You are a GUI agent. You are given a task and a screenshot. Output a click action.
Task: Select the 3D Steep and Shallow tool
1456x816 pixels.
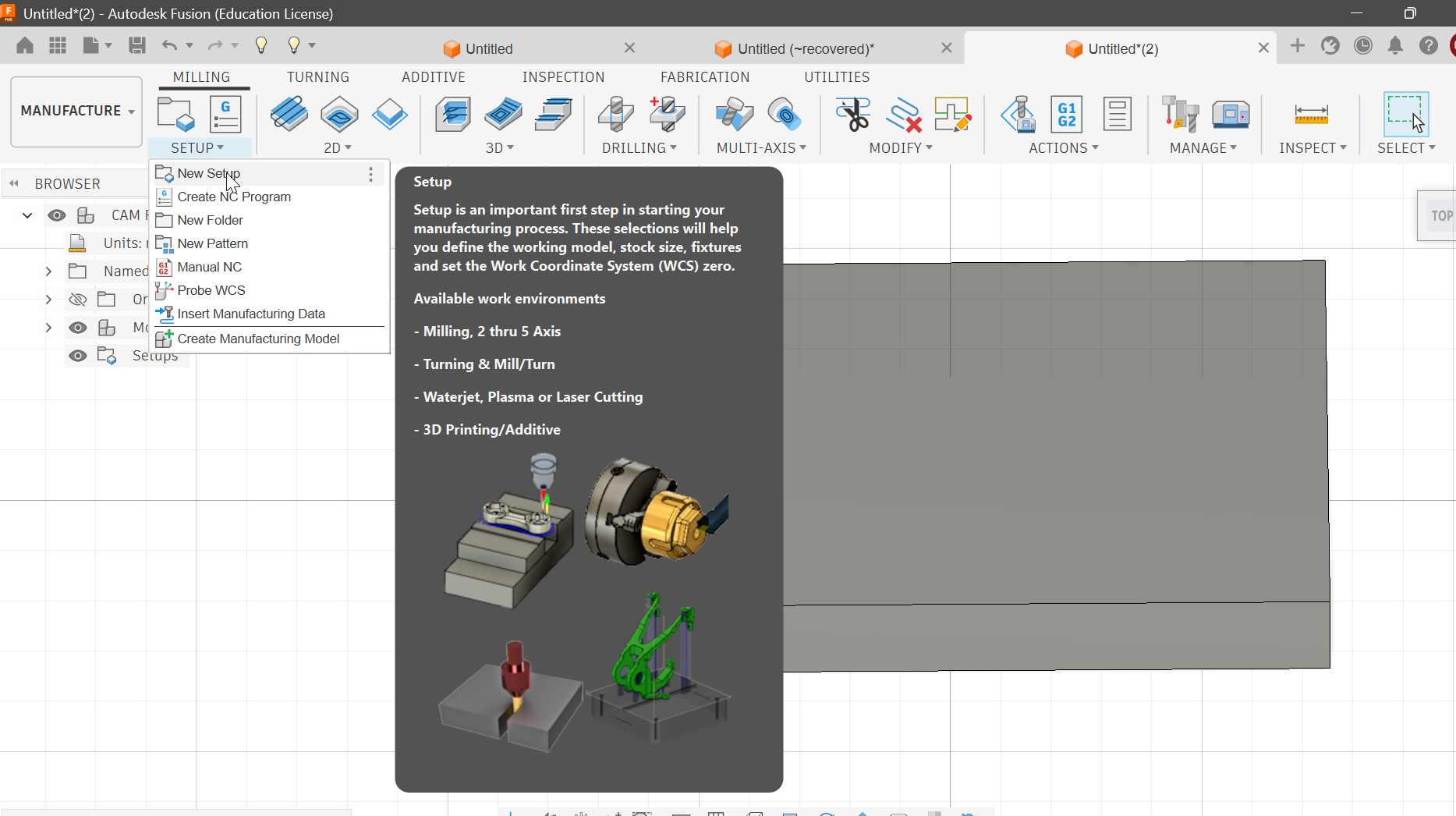pos(554,114)
